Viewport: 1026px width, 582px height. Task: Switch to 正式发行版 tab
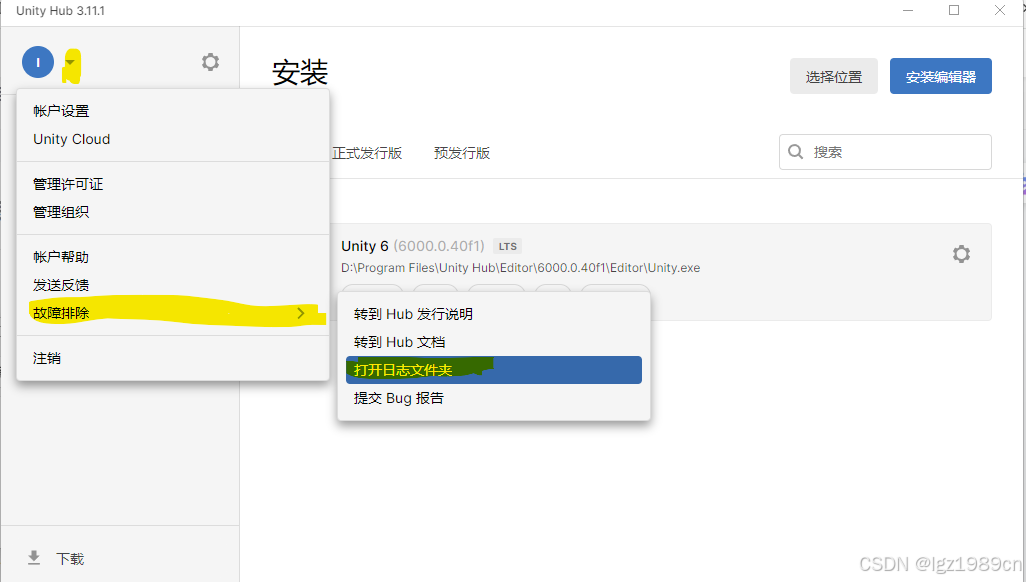[367, 153]
